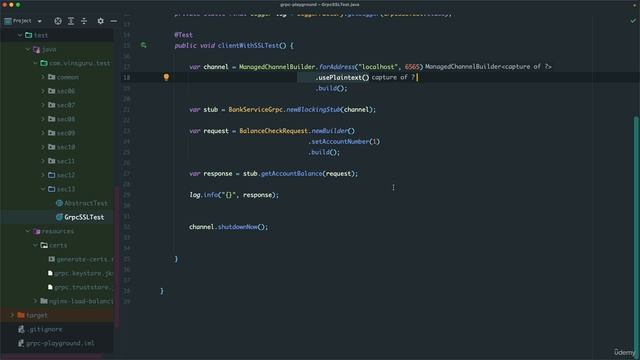Screen dimensions: 640x360
Task: Run clientWithSSLTest via gutter run icon
Action: pos(144,45)
